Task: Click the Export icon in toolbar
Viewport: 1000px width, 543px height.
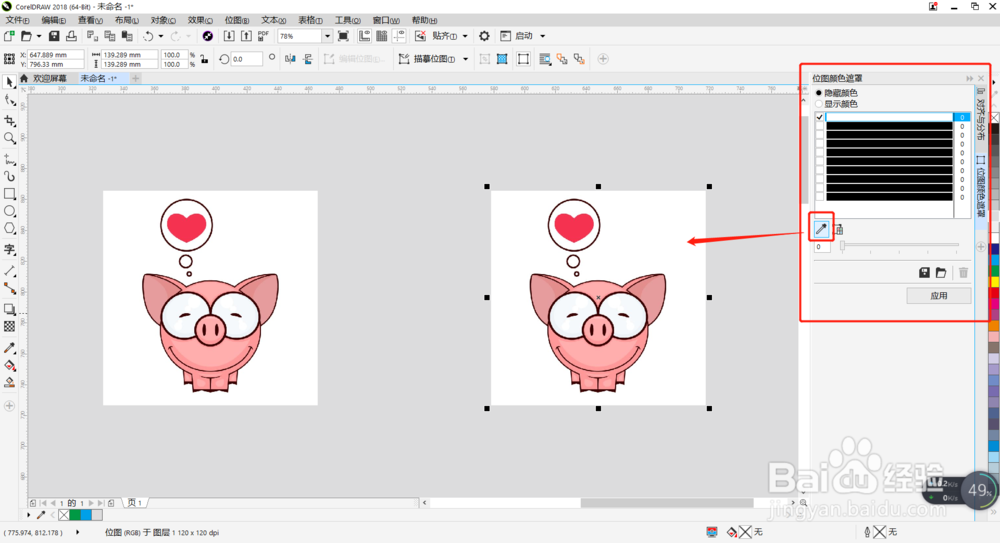Action: point(246,36)
